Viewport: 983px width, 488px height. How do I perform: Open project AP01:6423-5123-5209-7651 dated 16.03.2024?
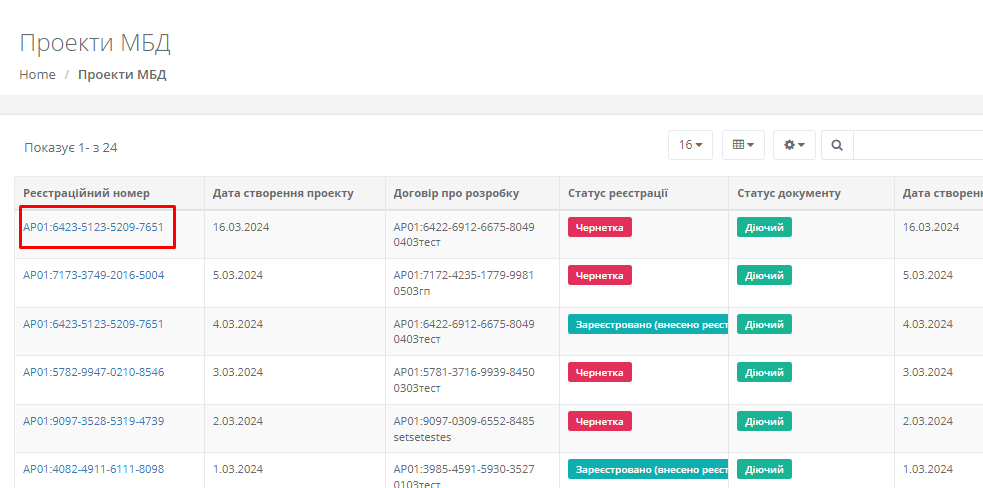[x=93, y=227]
